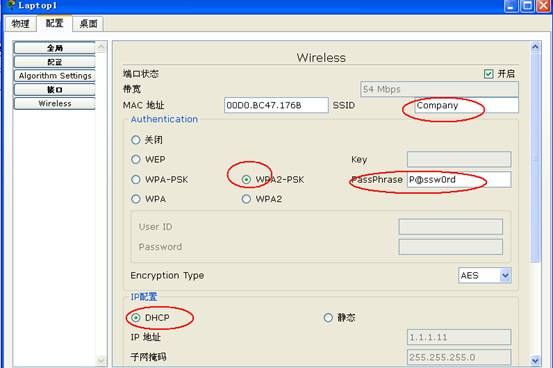Click the sidebar scroll-up arrow
This screenshot has height=368, width=553.
tap(101, 47)
